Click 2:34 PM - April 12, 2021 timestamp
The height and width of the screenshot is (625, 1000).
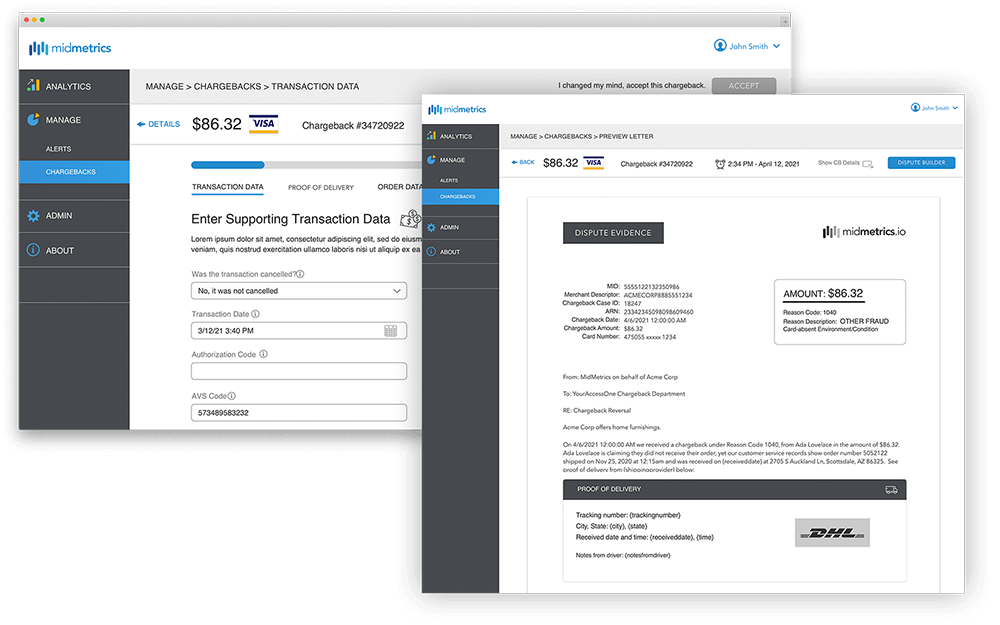763,164
